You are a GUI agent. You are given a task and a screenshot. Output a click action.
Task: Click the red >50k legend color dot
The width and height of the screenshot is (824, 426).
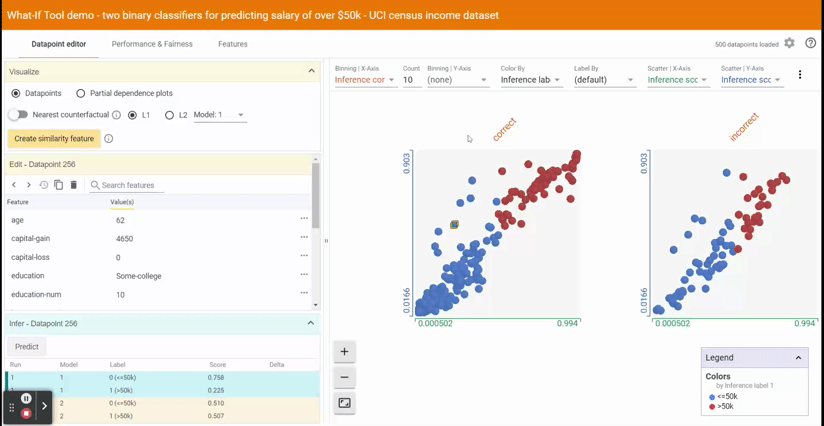coord(712,407)
